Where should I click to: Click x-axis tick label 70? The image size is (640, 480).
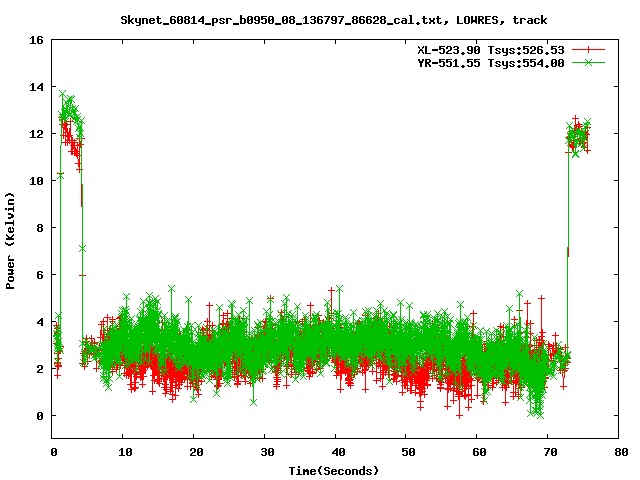pyautogui.click(x=551, y=452)
